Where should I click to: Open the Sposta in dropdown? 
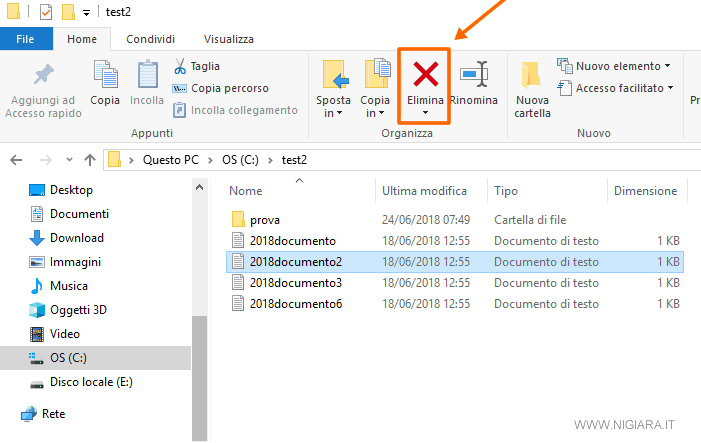333,107
